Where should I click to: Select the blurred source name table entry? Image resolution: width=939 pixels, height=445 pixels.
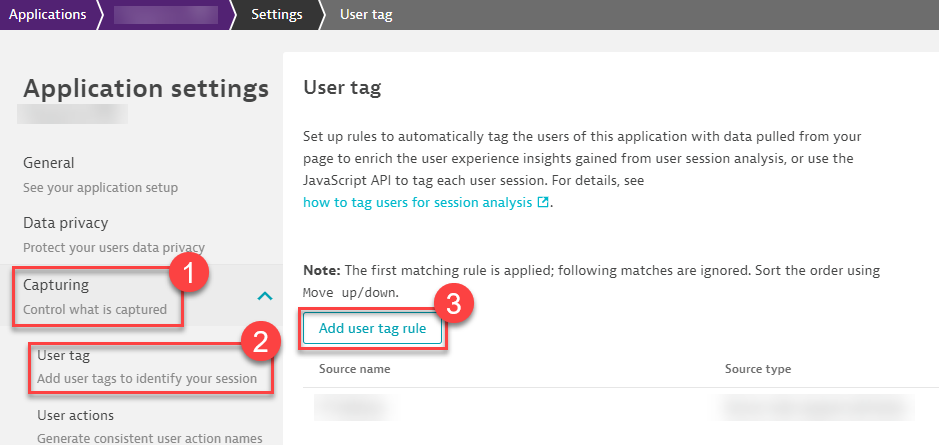pyautogui.click(x=350, y=406)
